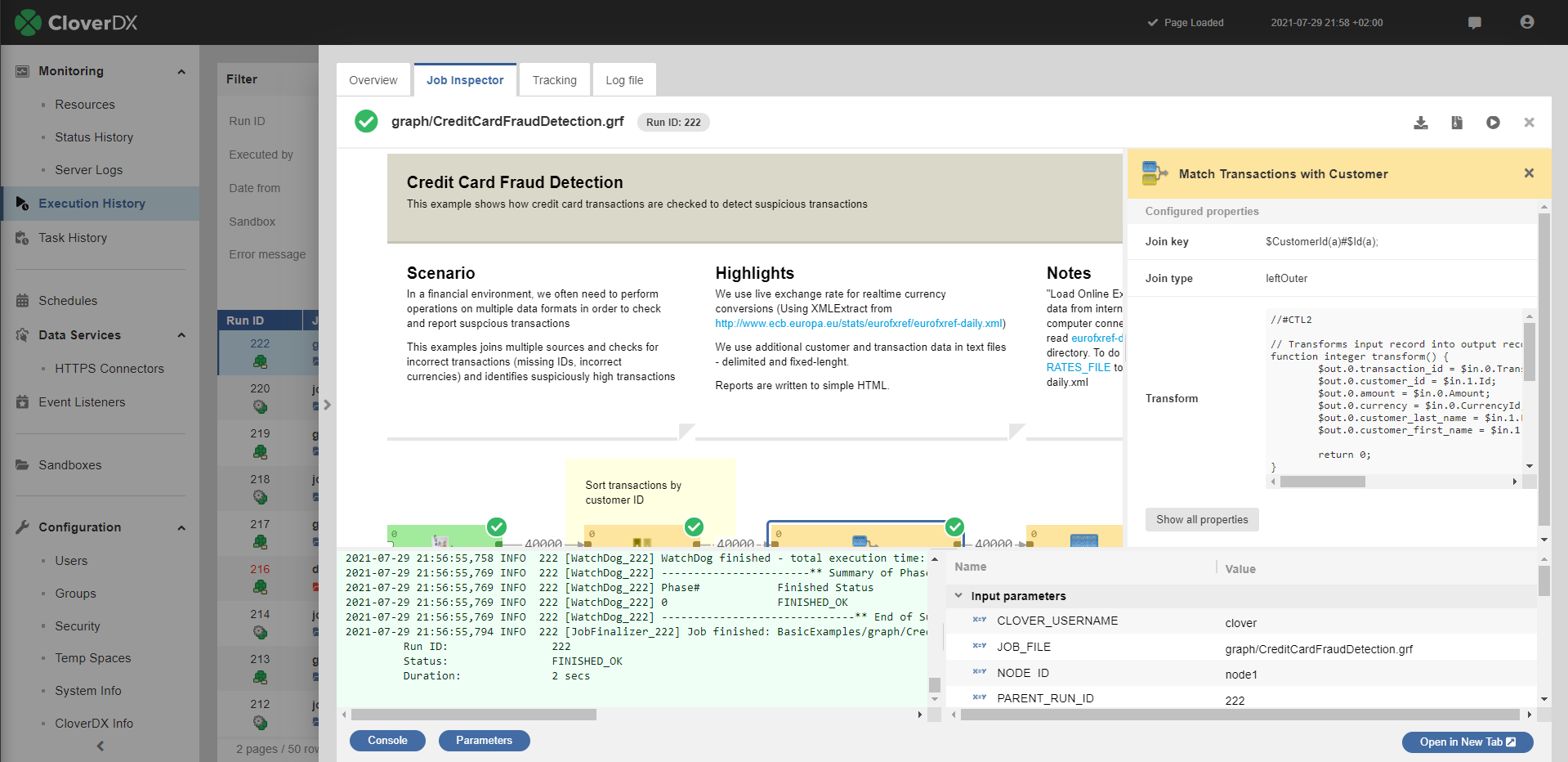Click the Parameters button
The width and height of the screenshot is (1568, 762).
[x=484, y=741]
